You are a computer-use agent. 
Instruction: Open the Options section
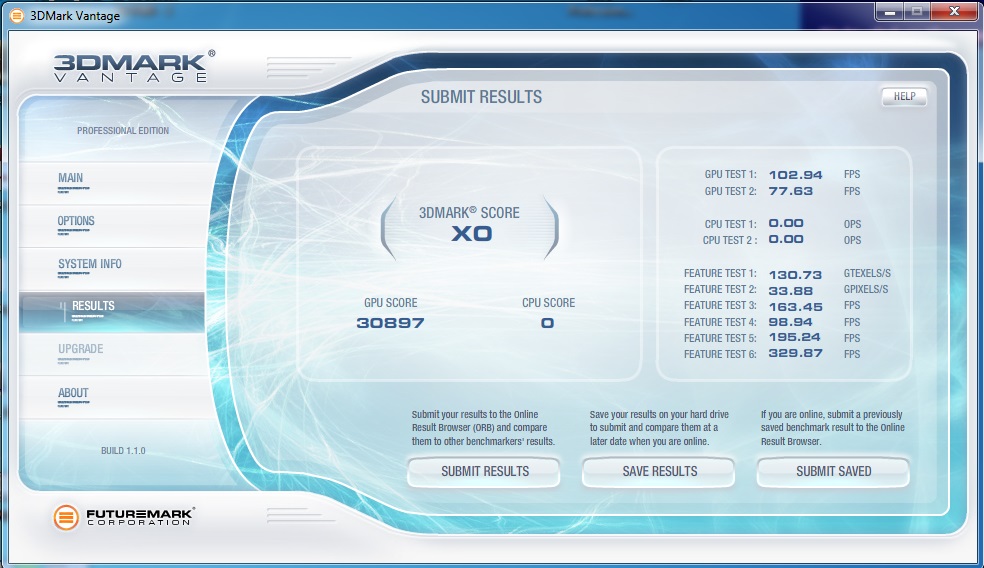113,225
